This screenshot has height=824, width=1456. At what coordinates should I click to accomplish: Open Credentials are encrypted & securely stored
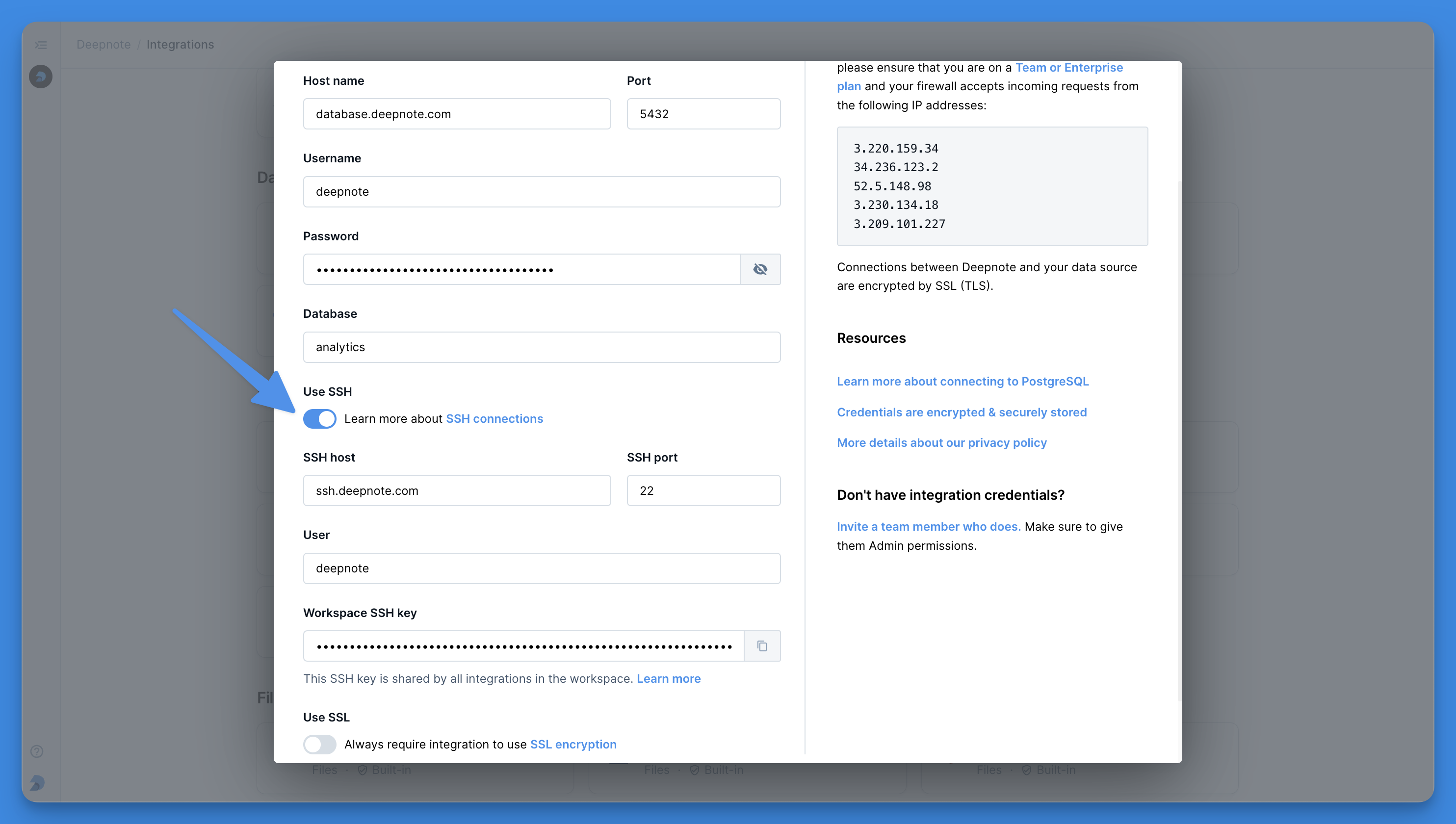click(962, 412)
